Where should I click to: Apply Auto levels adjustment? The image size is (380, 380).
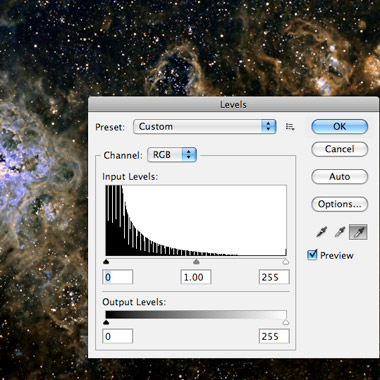[340, 177]
